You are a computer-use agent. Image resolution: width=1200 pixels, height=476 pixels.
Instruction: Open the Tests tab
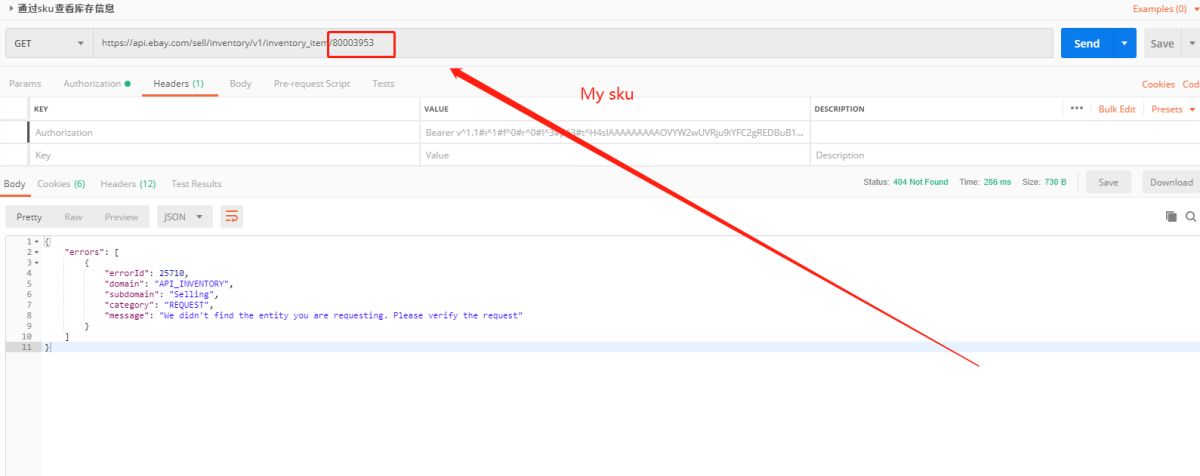tap(383, 84)
